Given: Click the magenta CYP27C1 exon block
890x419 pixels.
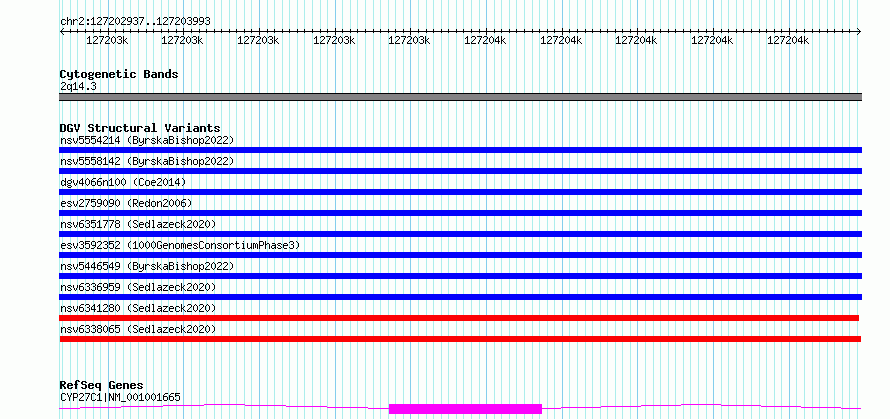Looking at the screenshot, I should 465,409.
